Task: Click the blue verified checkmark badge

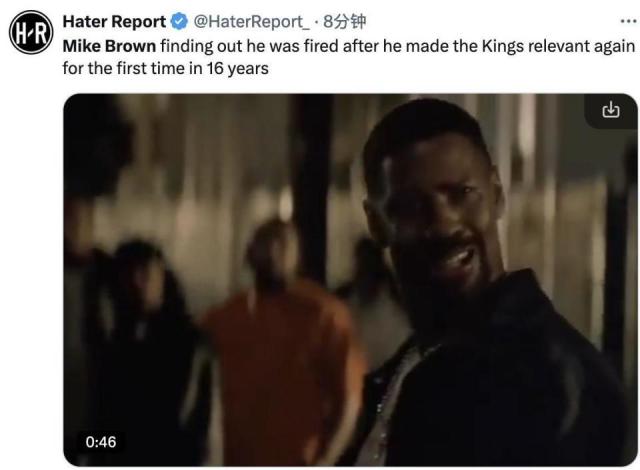Action: (178, 21)
